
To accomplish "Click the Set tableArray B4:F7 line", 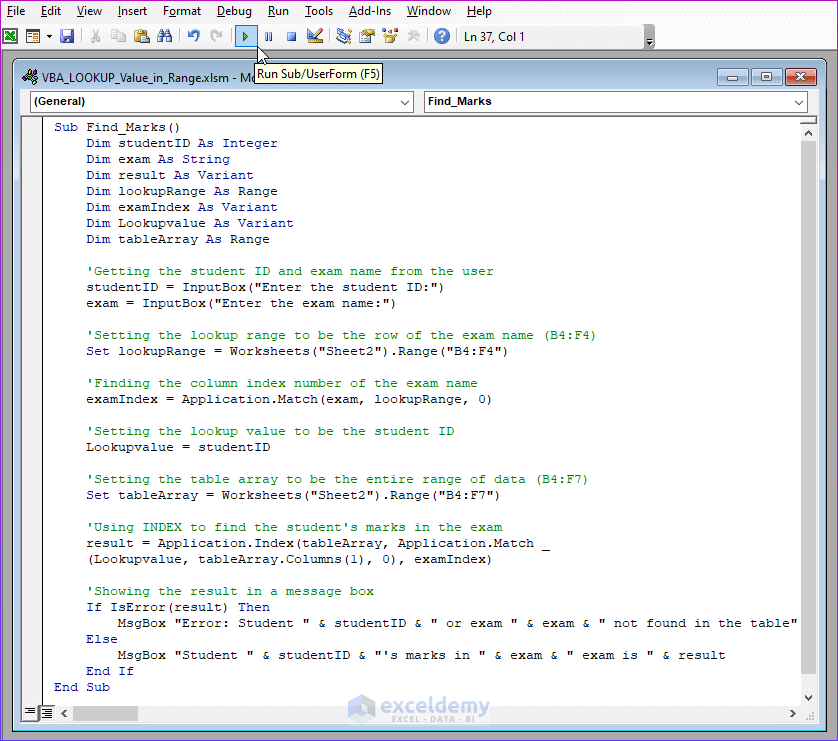I will (293, 495).
